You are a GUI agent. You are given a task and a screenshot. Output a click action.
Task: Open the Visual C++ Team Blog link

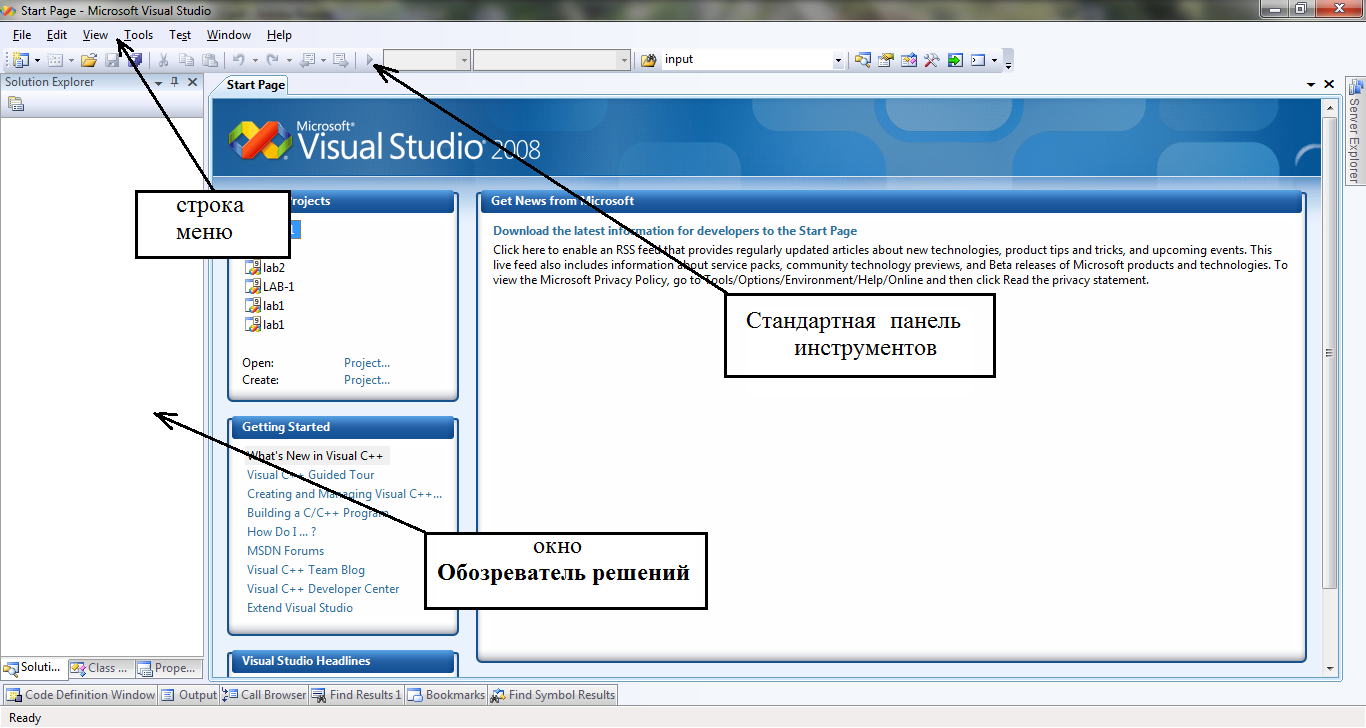pyautogui.click(x=306, y=570)
